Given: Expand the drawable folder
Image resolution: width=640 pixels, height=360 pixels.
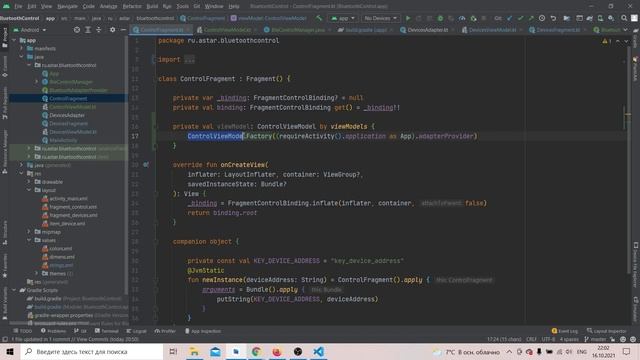Looking at the screenshot, I should (x=29, y=182).
